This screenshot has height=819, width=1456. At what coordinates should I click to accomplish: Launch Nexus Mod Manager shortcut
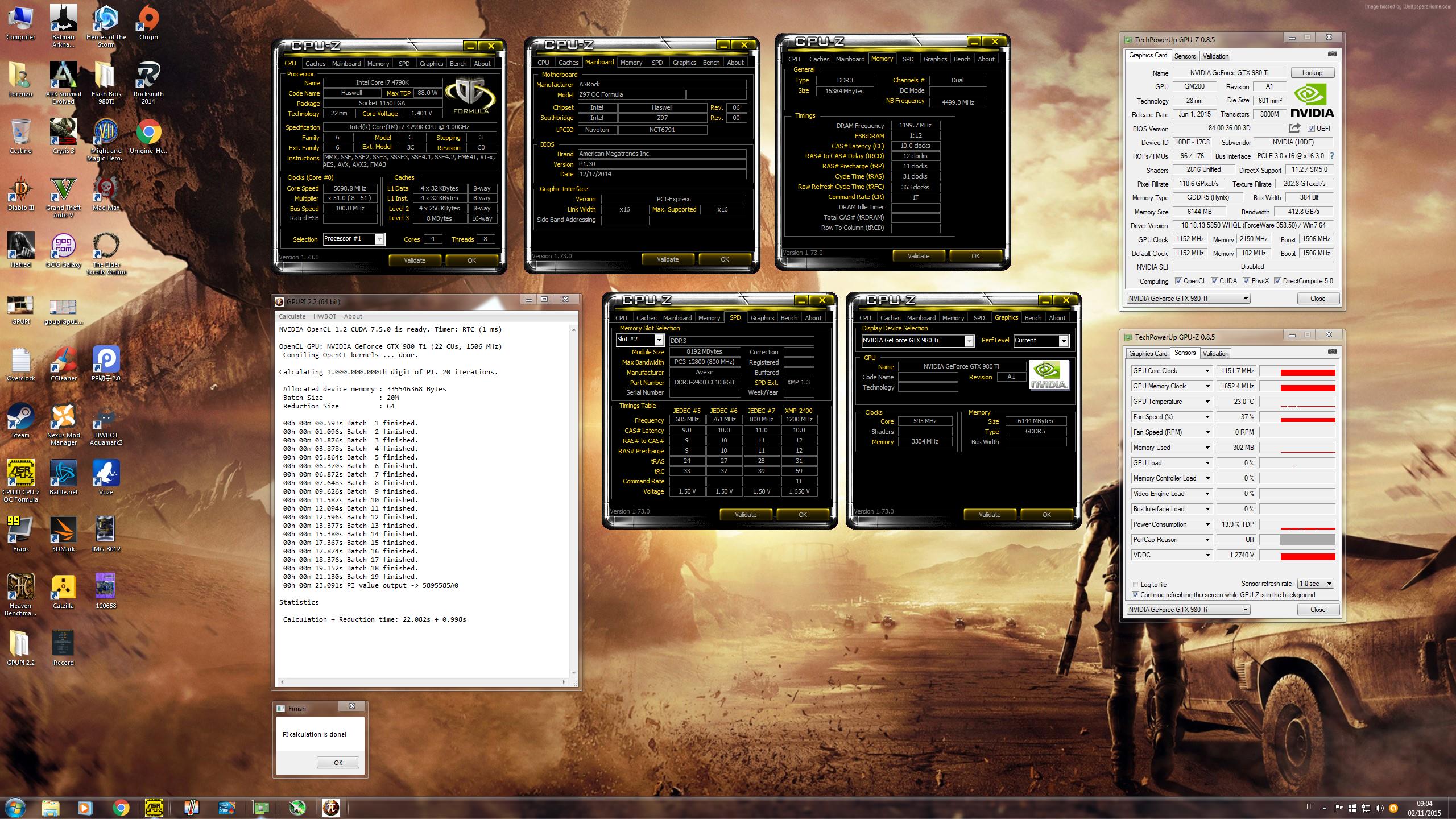point(63,424)
